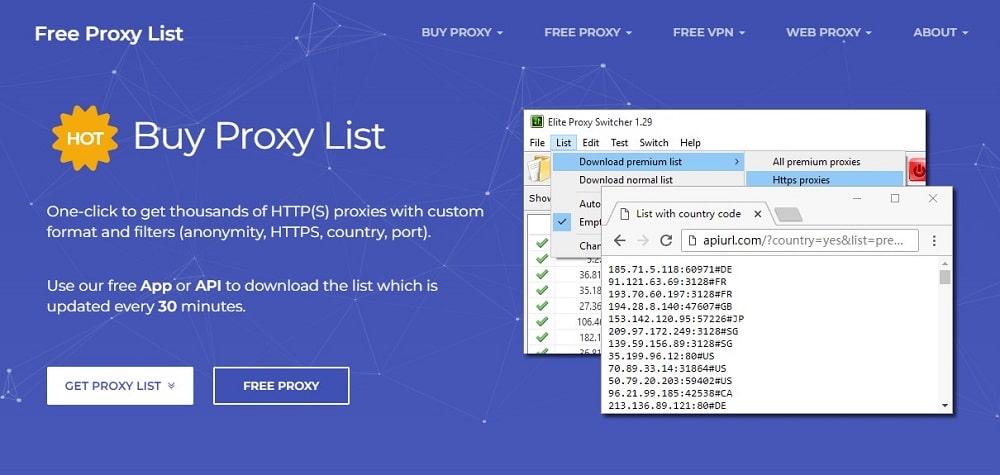The image size is (1000, 475).
Task: Open the Help menu in Proxy Switcher
Action: click(x=690, y=143)
